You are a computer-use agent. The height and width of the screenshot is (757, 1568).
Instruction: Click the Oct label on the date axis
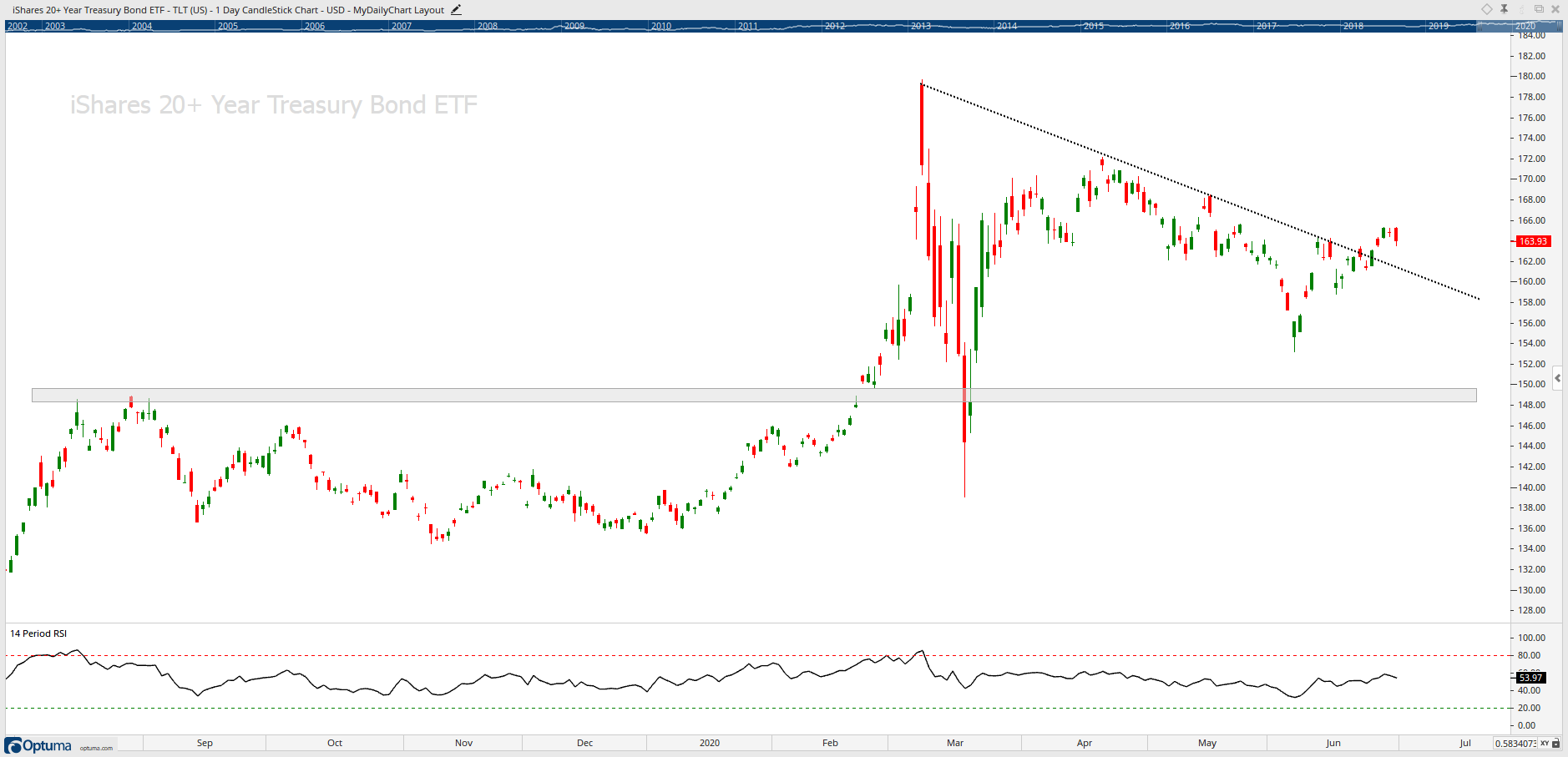pos(335,743)
